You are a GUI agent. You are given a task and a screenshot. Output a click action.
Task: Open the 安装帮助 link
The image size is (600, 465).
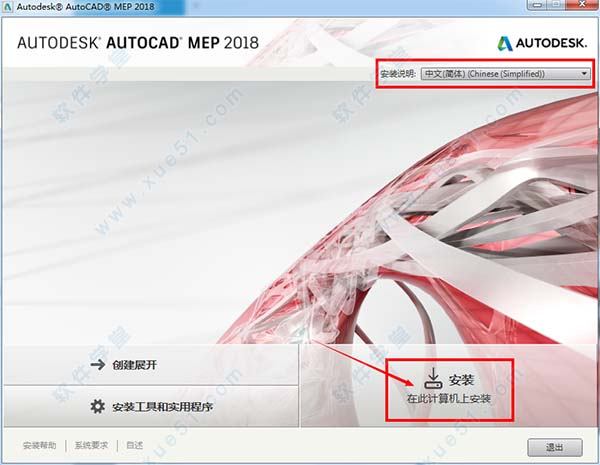[39, 445]
